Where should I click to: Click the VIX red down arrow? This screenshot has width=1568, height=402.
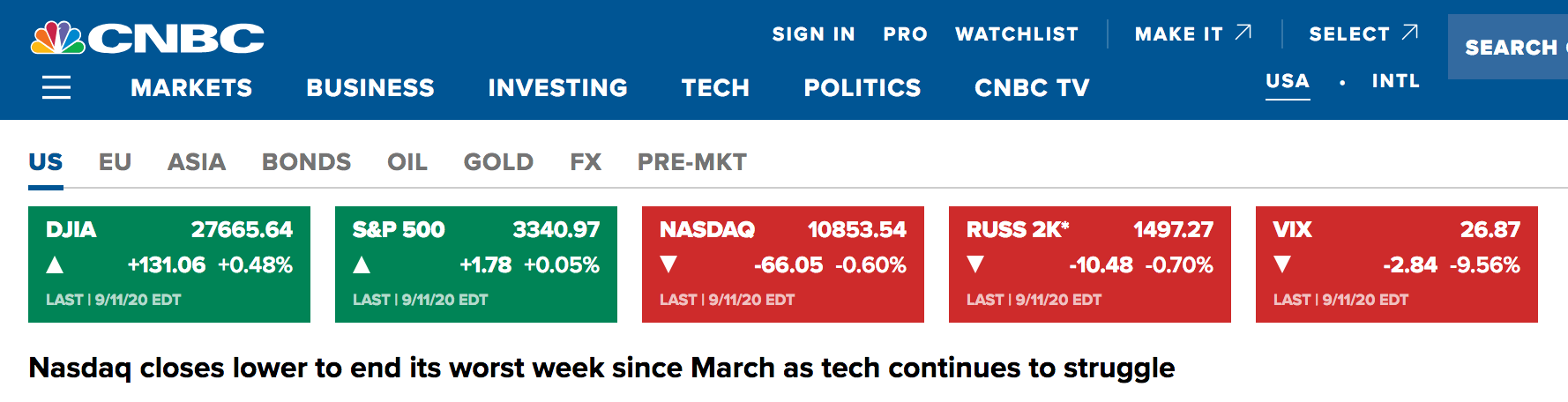click(1282, 264)
